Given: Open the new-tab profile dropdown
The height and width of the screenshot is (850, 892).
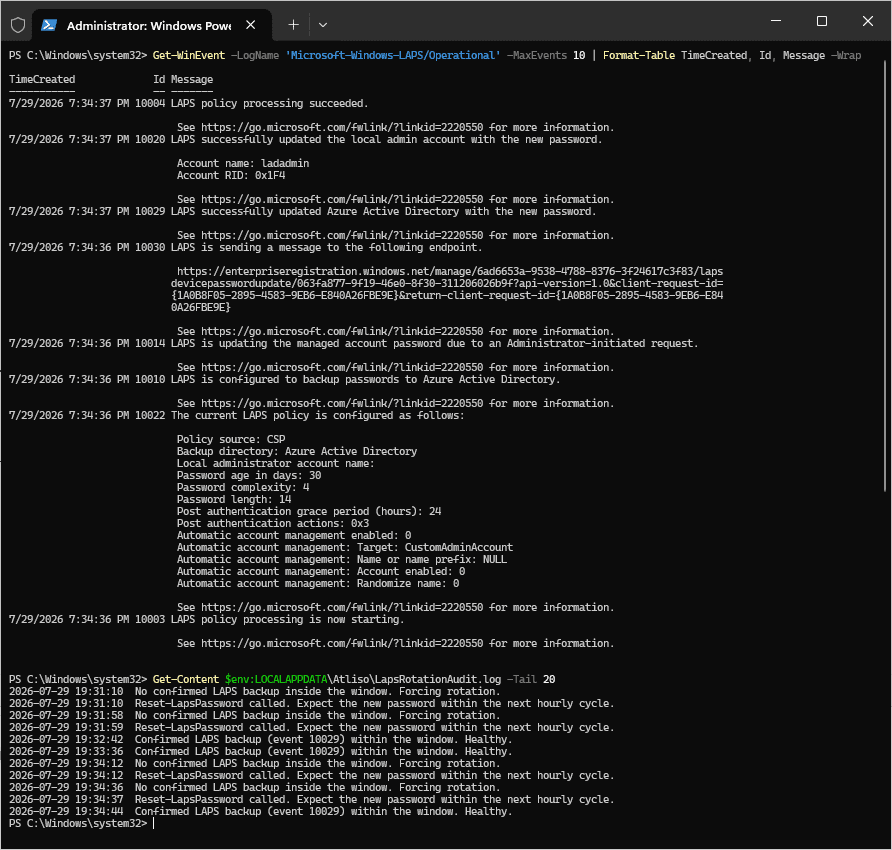Looking at the screenshot, I should coord(323,25).
